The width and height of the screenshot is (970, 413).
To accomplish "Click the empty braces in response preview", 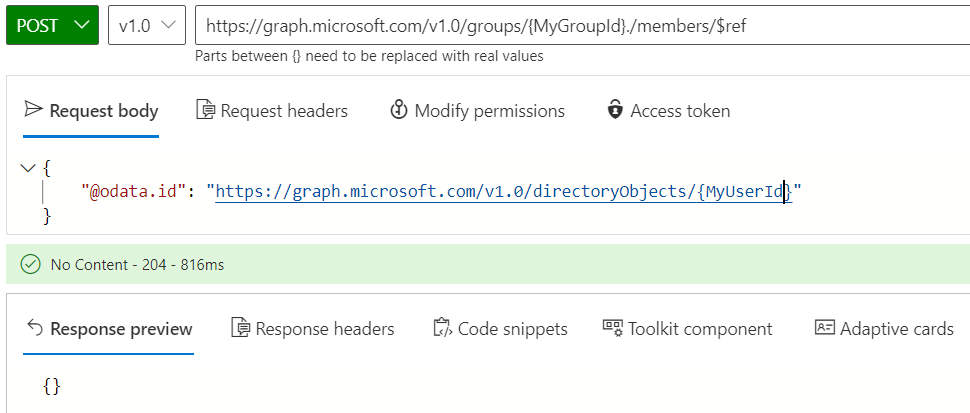I will [x=52, y=385].
